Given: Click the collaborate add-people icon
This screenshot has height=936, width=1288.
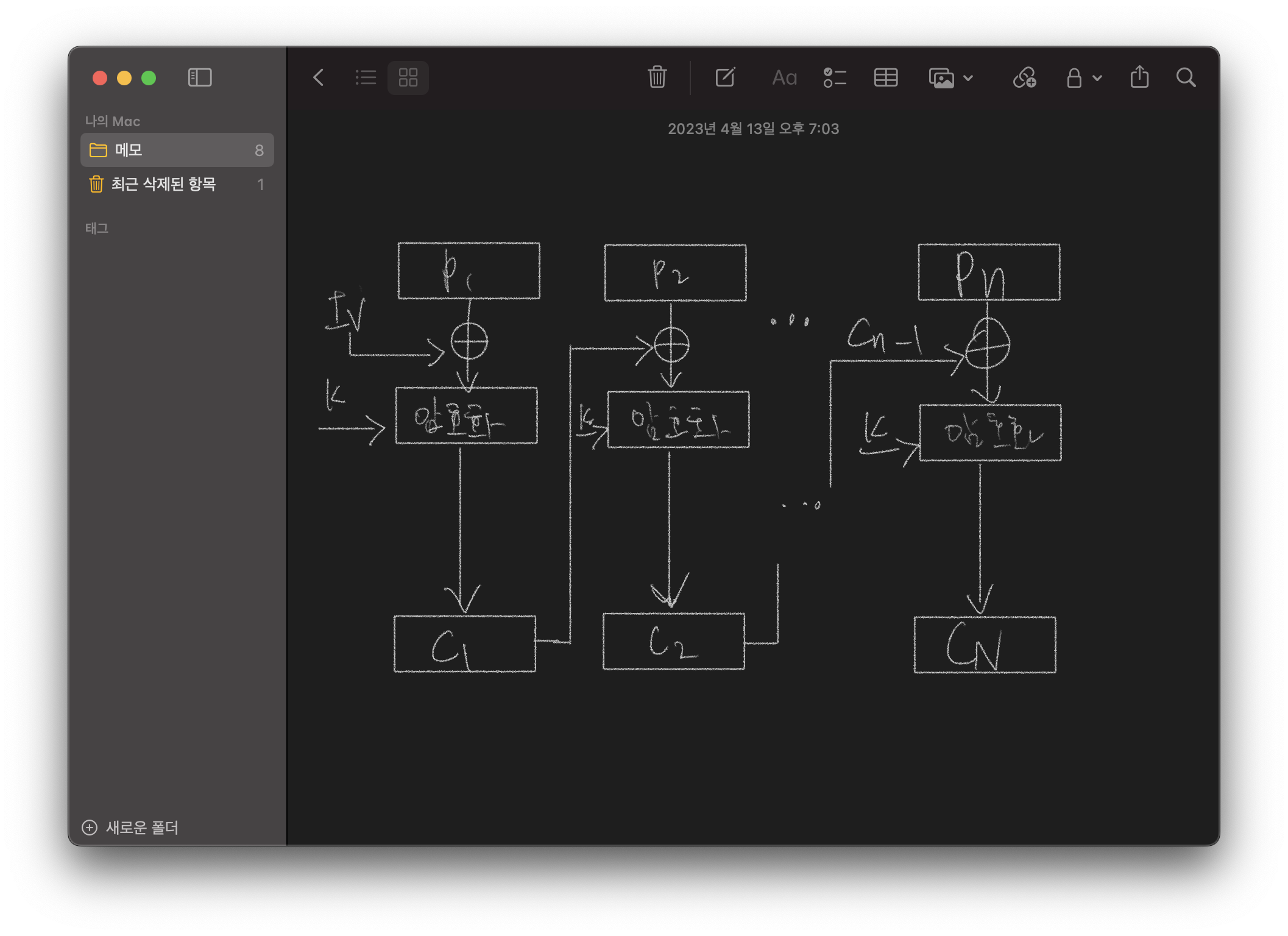Looking at the screenshot, I should coord(1024,77).
